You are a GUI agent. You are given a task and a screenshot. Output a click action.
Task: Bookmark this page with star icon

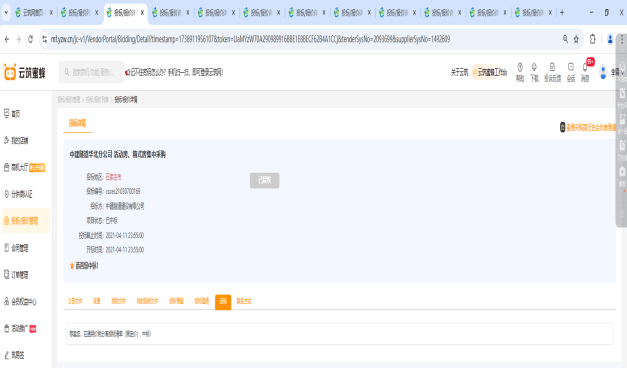(x=576, y=39)
